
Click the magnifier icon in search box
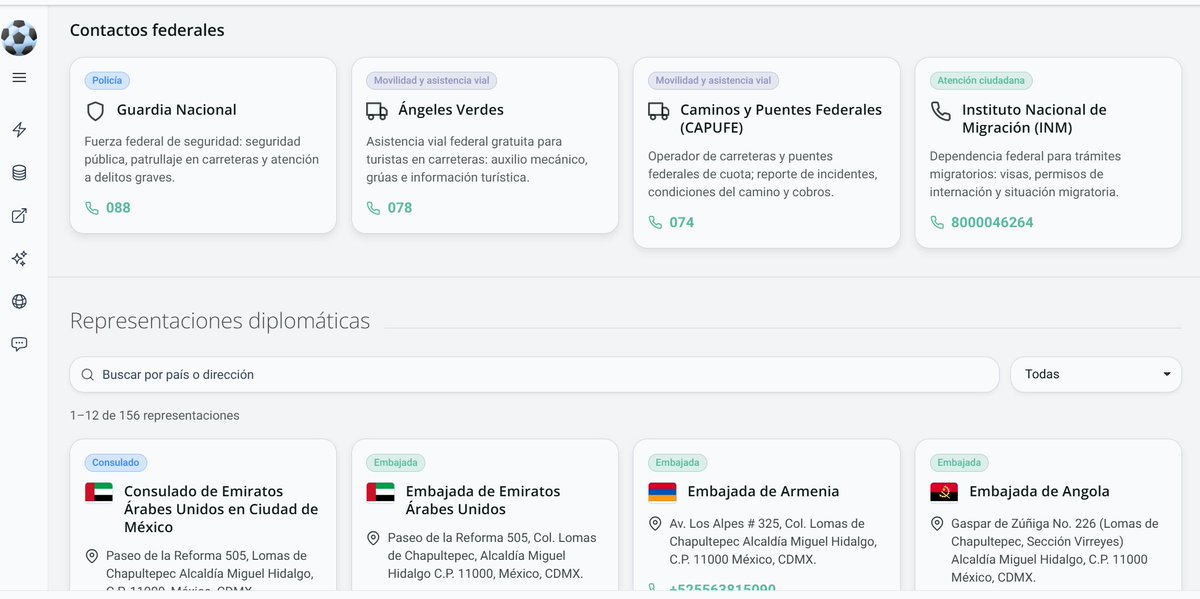click(x=88, y=375)
